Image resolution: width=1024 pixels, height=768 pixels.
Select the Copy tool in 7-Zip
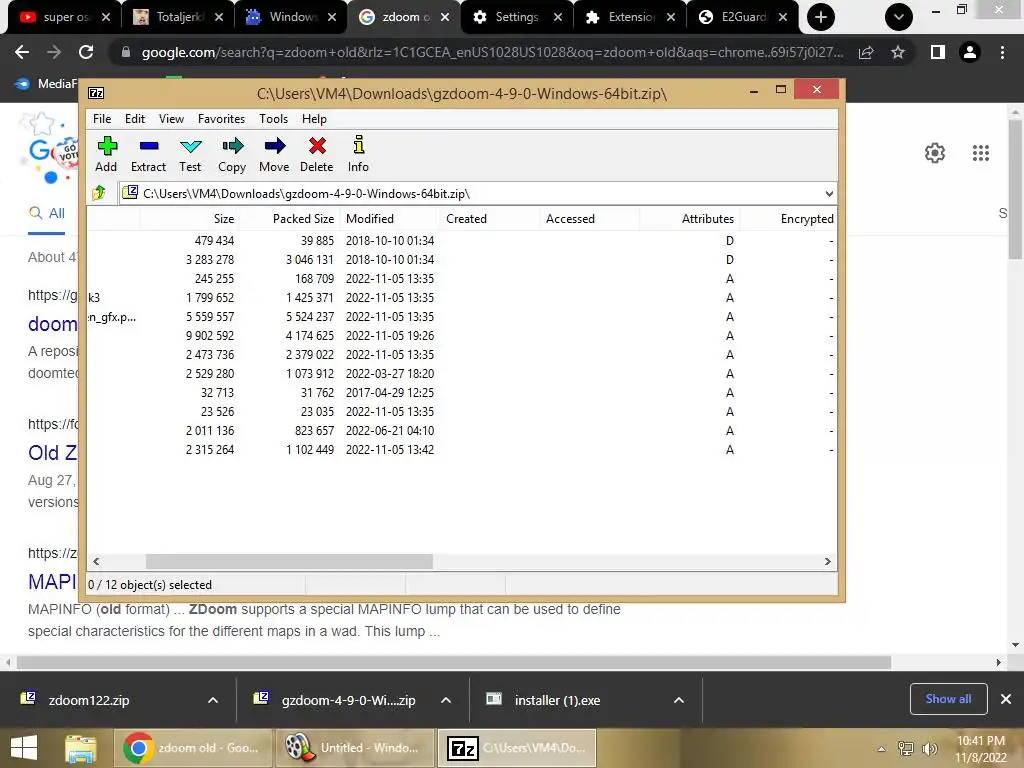(232, 154)
